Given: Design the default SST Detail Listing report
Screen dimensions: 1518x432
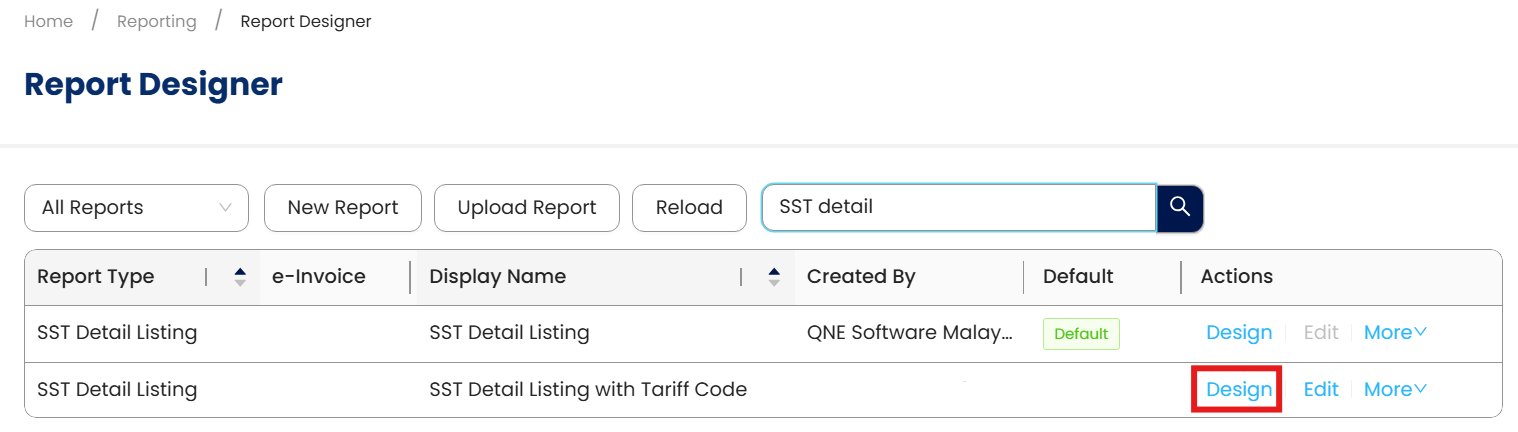Looking at the screenshot, I should pos(1239,333).
